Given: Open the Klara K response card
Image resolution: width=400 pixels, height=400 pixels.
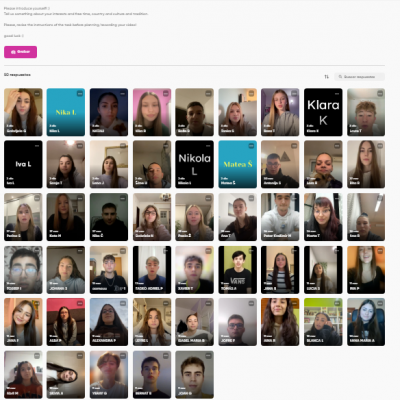Looking at the screenshot, I should coord(323,112).
